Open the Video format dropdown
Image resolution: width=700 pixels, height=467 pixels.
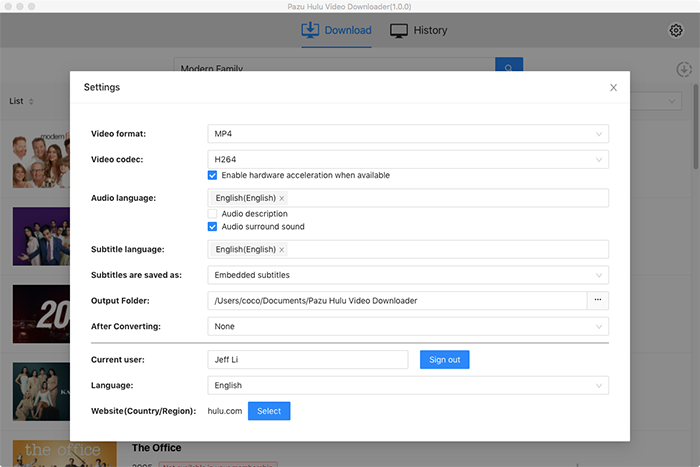408,133
